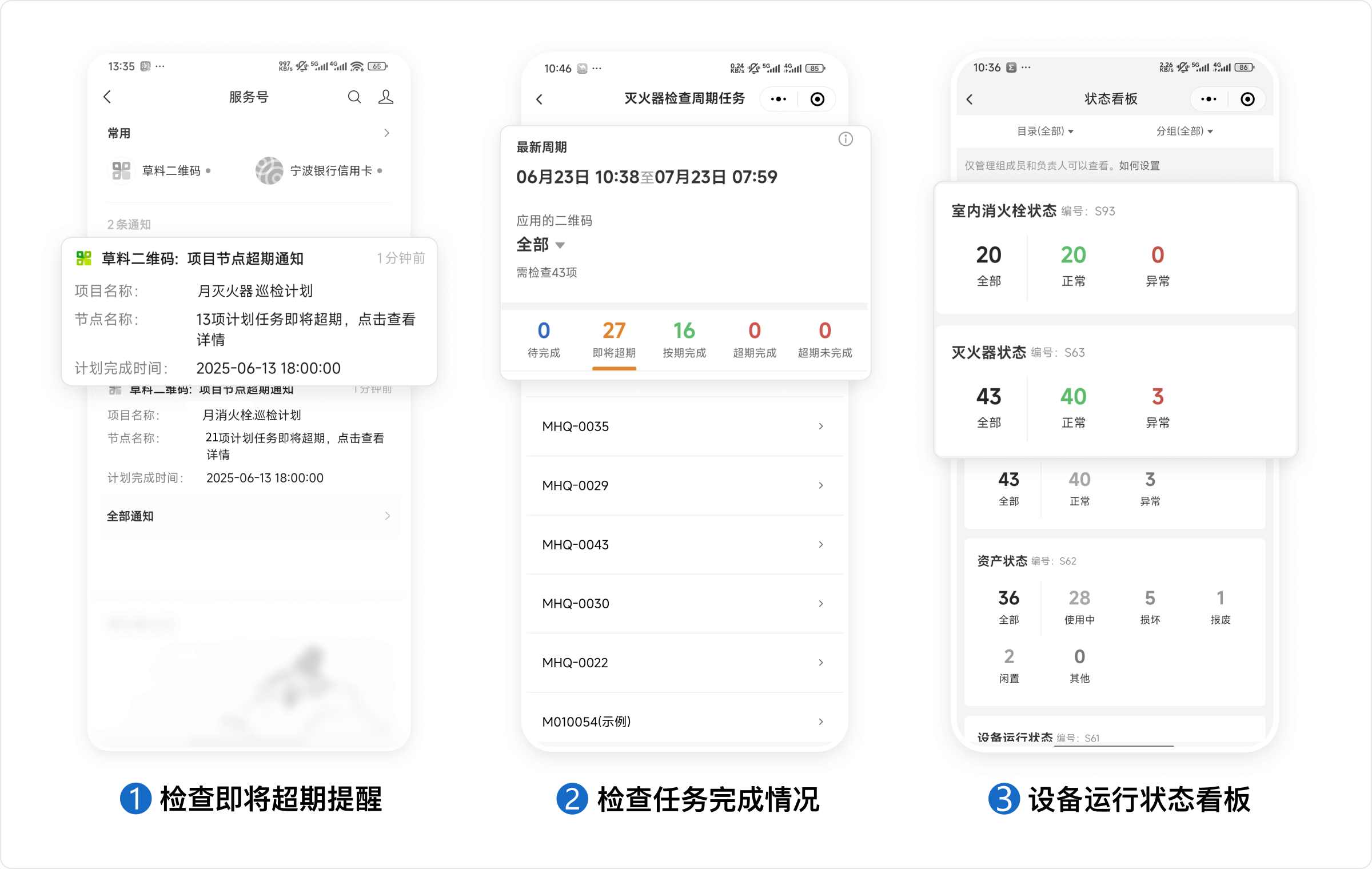
Task: Click the info icon beside 最新周期
Action: click(845, 139)
